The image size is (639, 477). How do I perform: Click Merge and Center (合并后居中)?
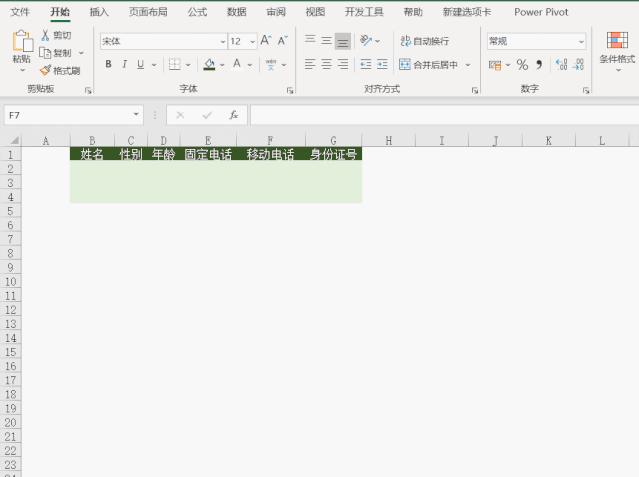point(428,64)
